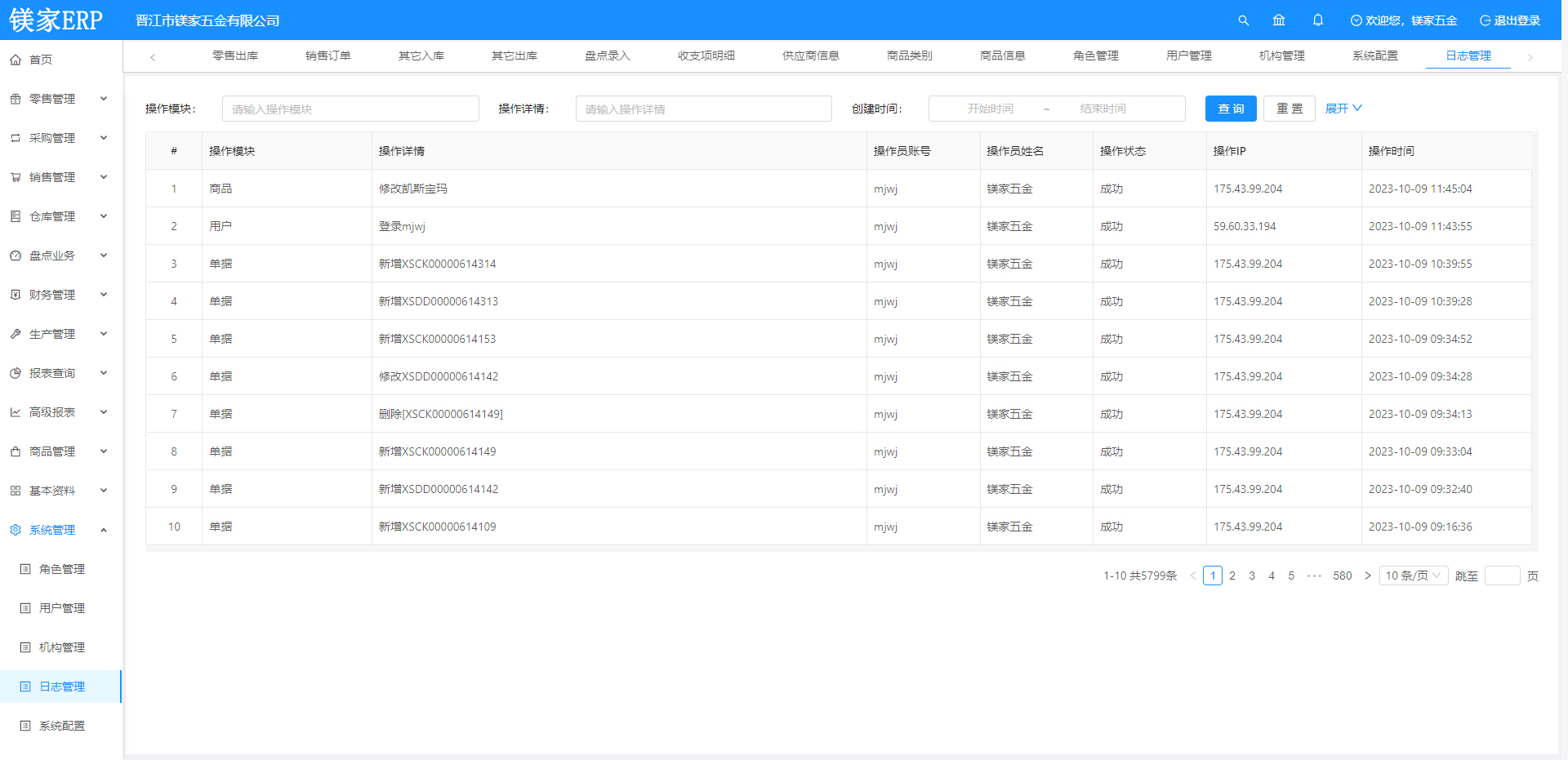Expand the 仓库管理 menu chevron
Image resolution: width=1568 pixels, height=760 pixels.
(104, 216)
